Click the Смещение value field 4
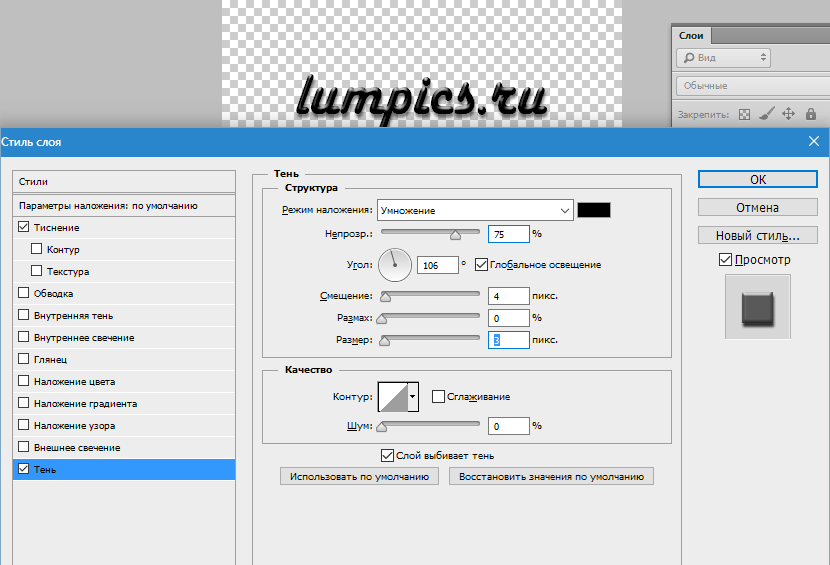 pyautogui.click(x=509, y=295)
